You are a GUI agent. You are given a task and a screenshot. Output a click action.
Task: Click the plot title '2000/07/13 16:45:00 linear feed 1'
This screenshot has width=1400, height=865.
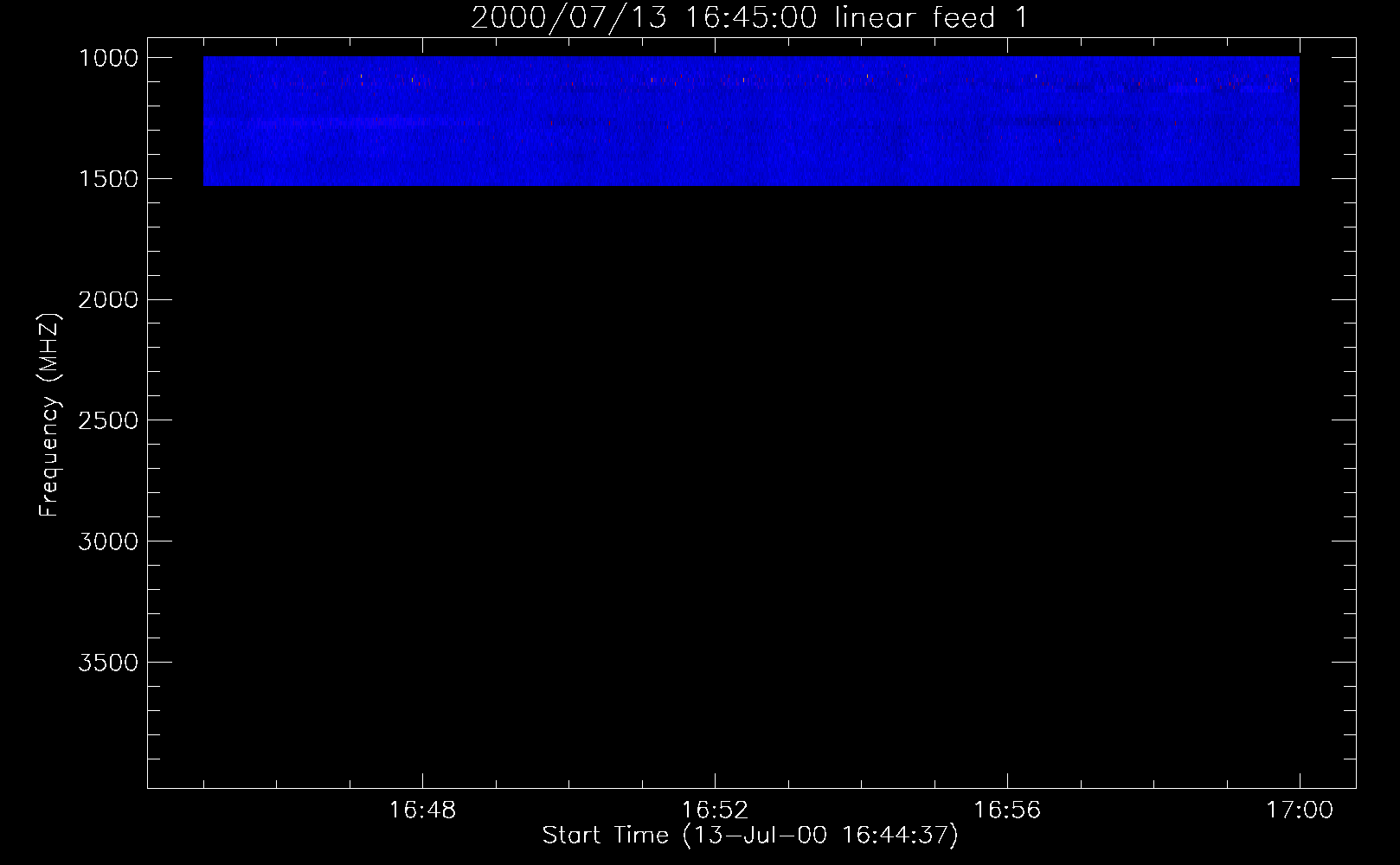click(x=749, y=17)
